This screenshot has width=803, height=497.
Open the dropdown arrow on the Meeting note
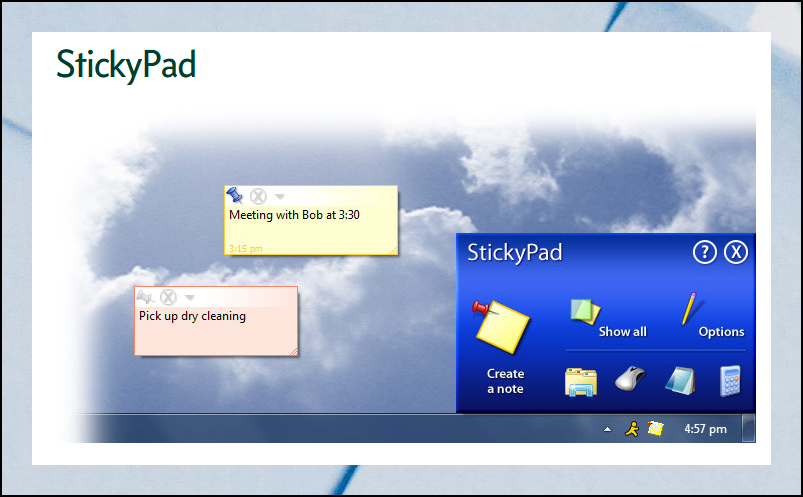tap(280, 196)
